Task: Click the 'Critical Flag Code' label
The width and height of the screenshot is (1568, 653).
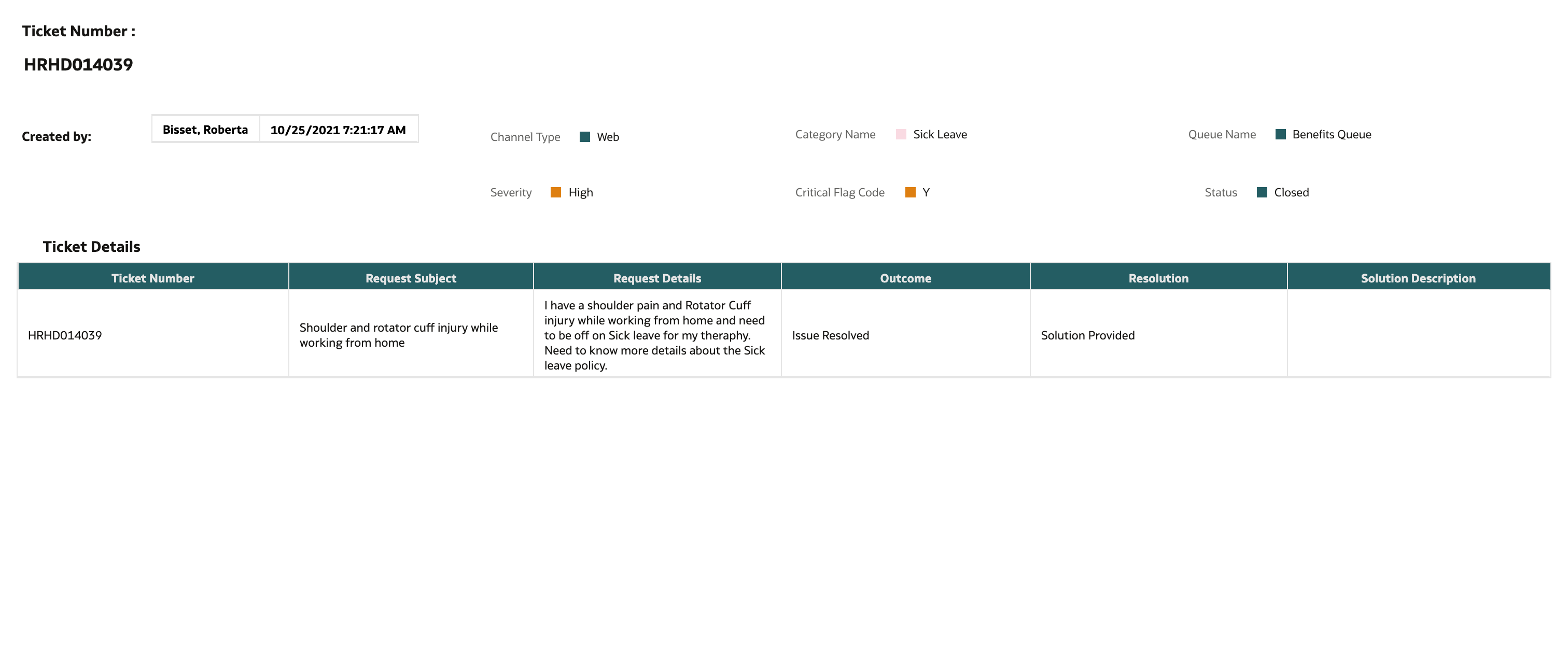Action: (839, 192)
